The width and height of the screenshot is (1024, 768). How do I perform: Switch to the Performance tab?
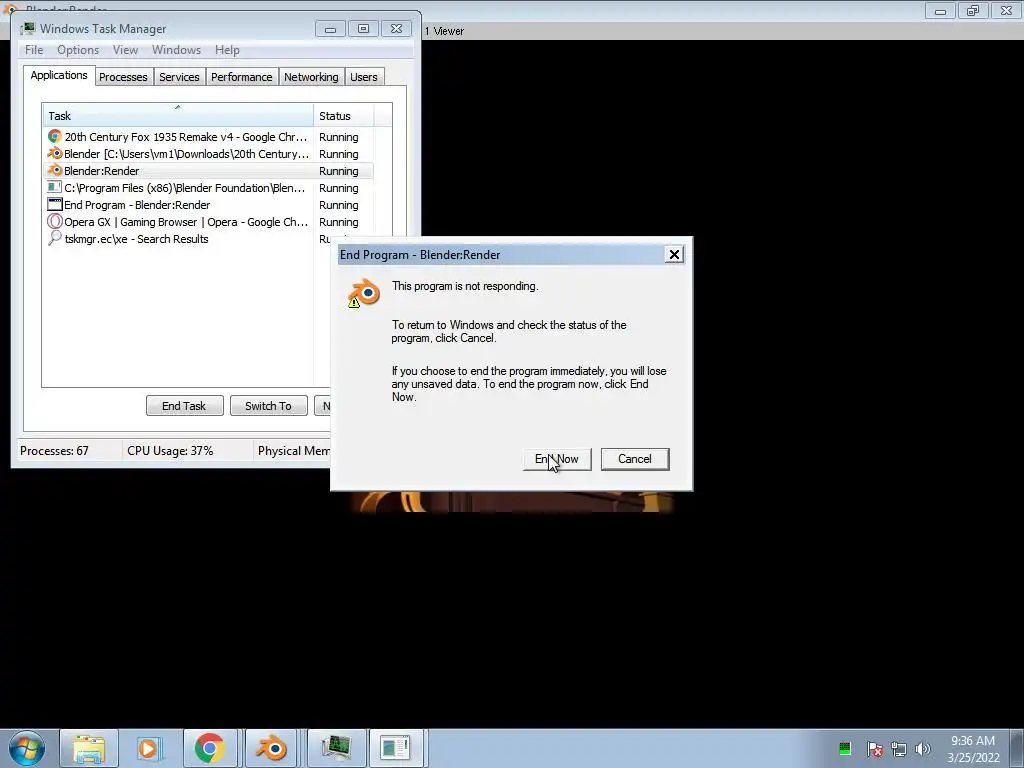click(242, 77)
